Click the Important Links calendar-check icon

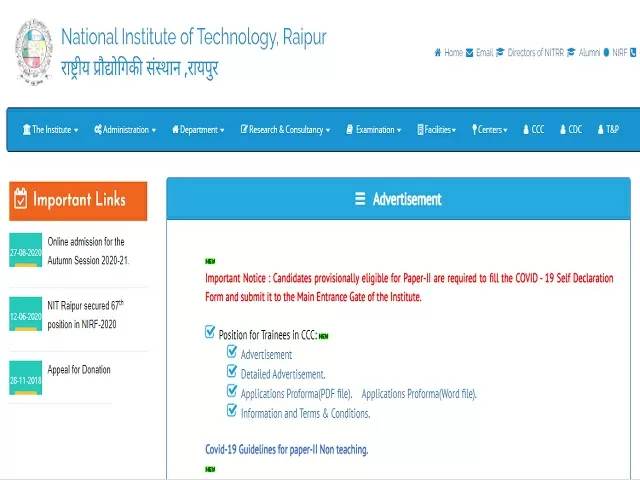pos(20,200)
